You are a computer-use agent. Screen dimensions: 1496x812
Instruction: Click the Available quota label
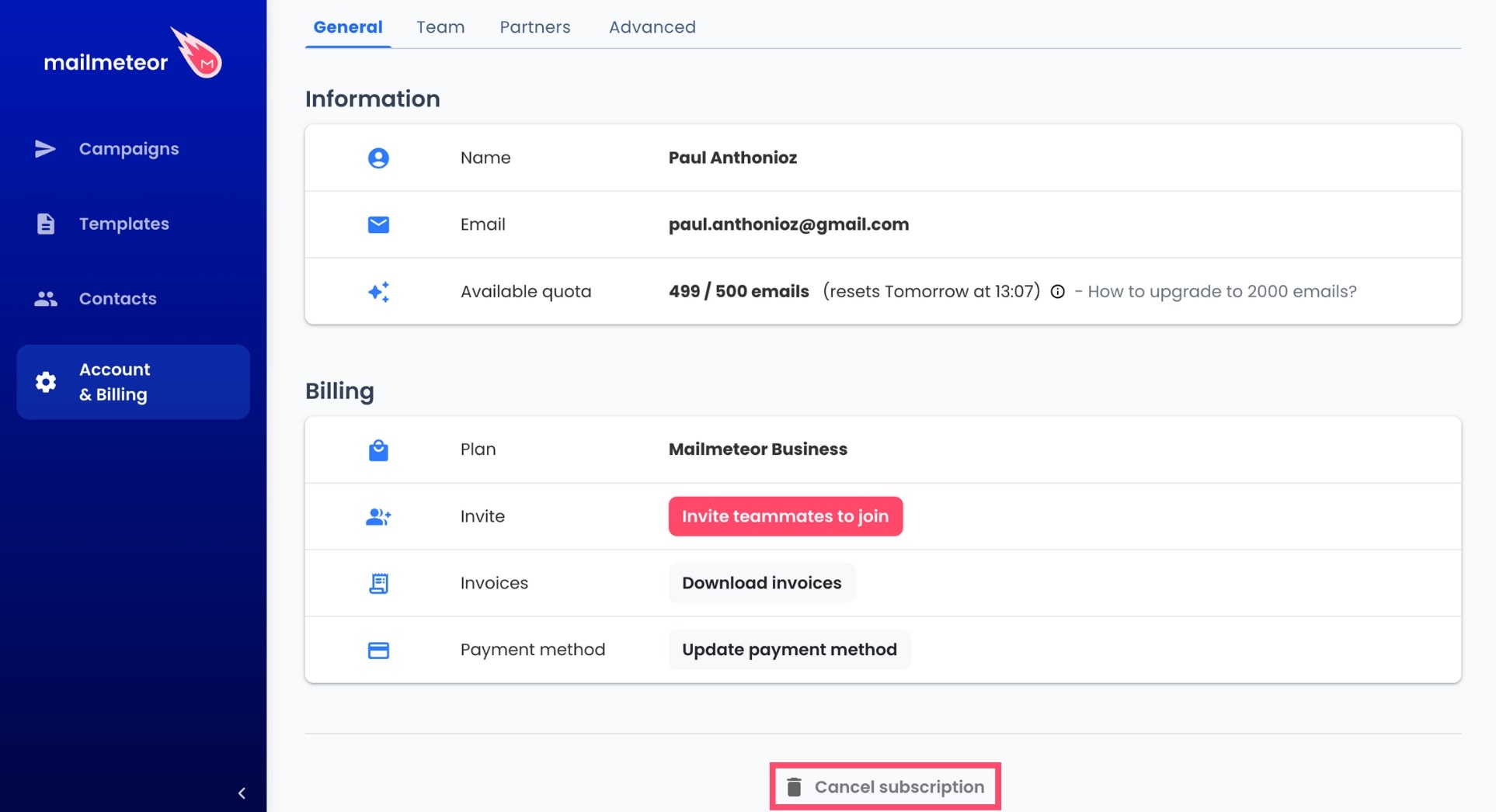[526, 292]
